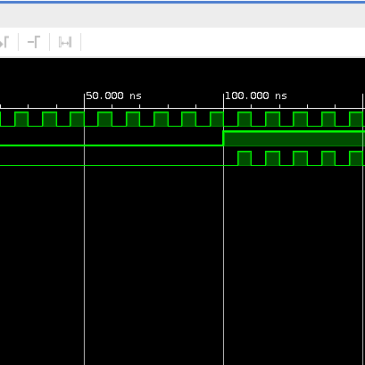The height and width of the screenshot is (365, 365).
Task: Click the first clock pulse at the left edge
Action: coord(21,119)
